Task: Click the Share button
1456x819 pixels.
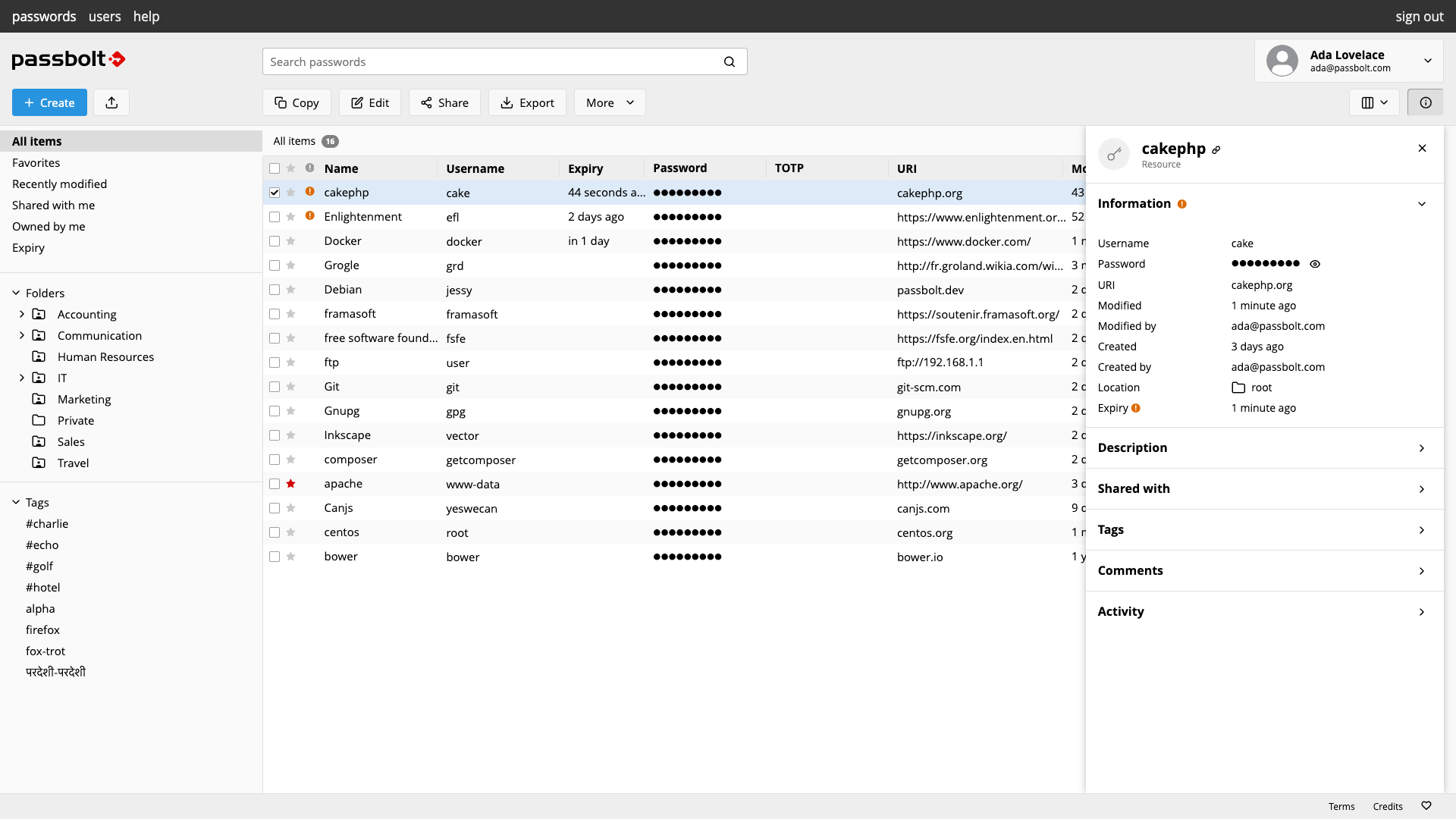Action: point(444,102)
